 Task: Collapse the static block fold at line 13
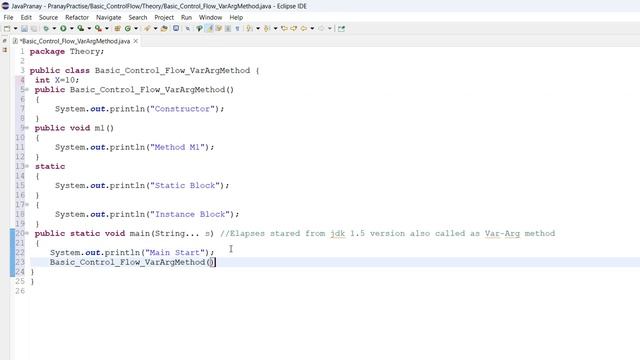(x=27, y=166)
